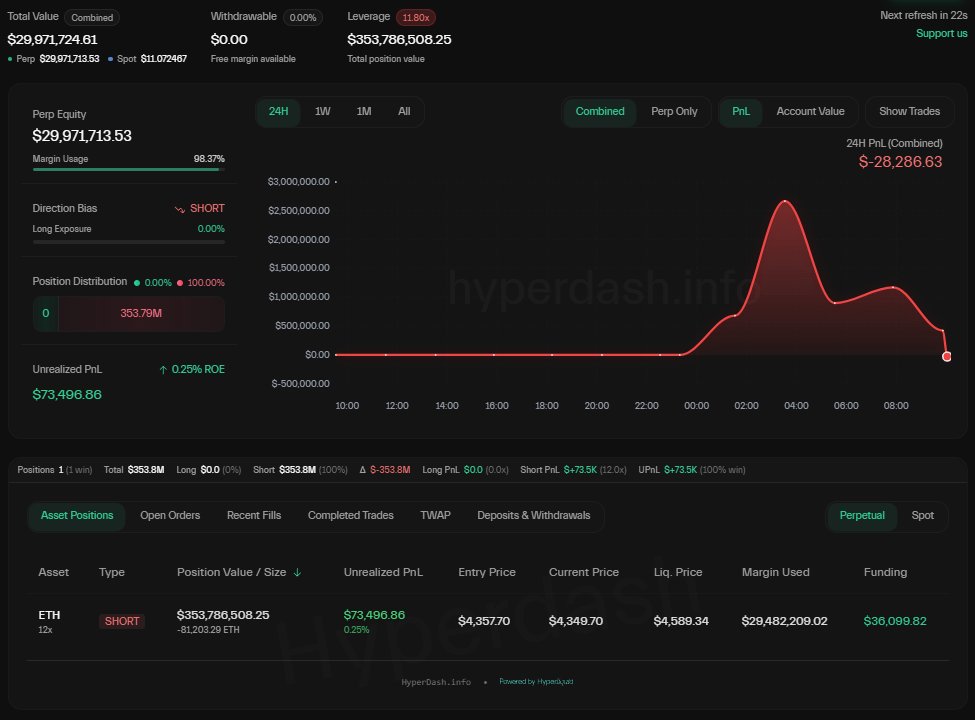
Task: Enable Show Trades on chart
Action: pyautogui.click(x=909, y=111)
